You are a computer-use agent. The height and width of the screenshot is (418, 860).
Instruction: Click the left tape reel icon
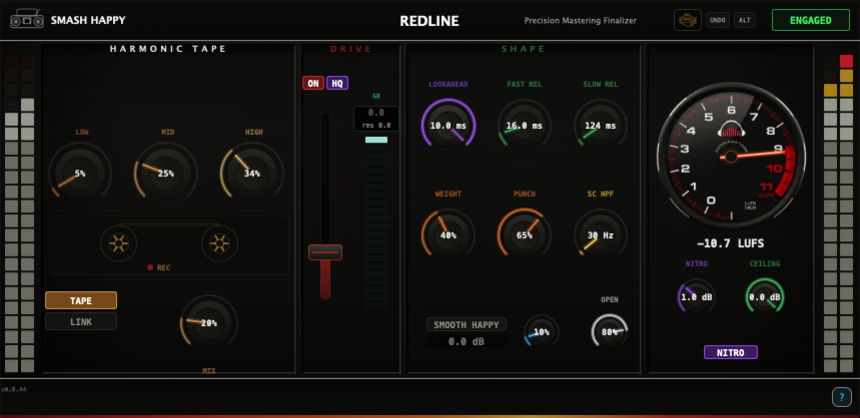point(118,243)
